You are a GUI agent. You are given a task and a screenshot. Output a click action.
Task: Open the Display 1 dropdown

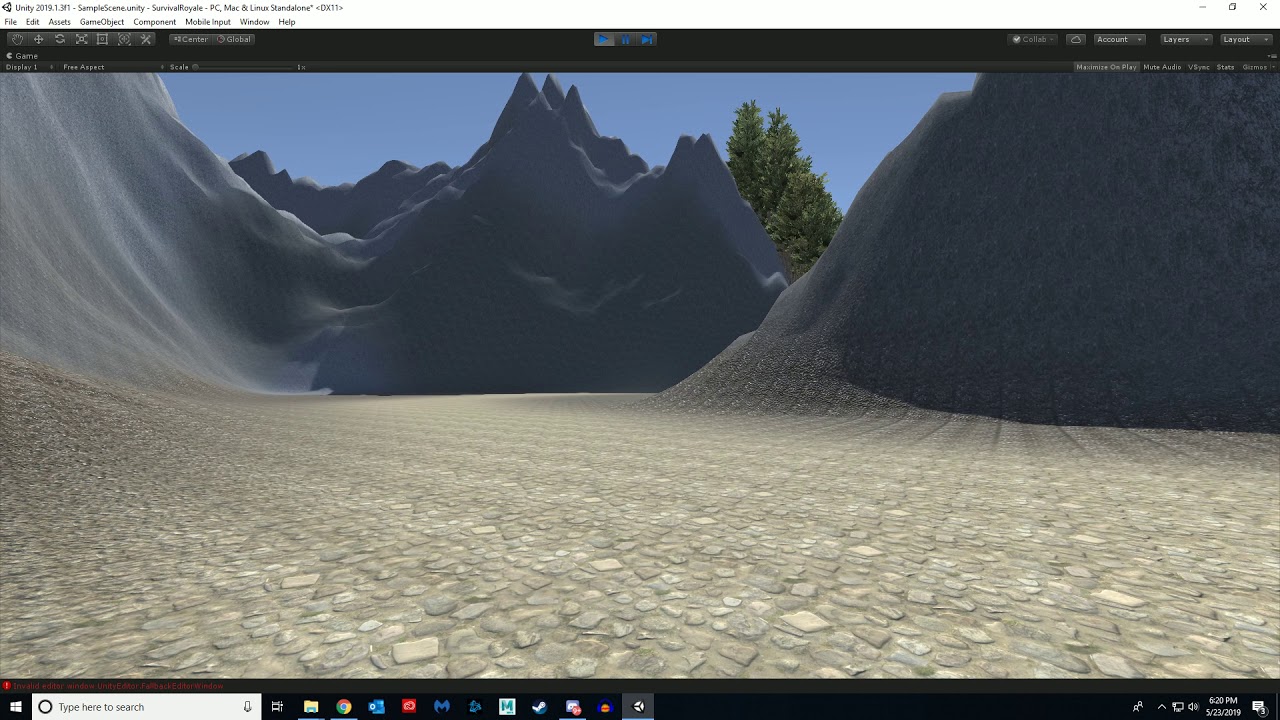[29, 67]
